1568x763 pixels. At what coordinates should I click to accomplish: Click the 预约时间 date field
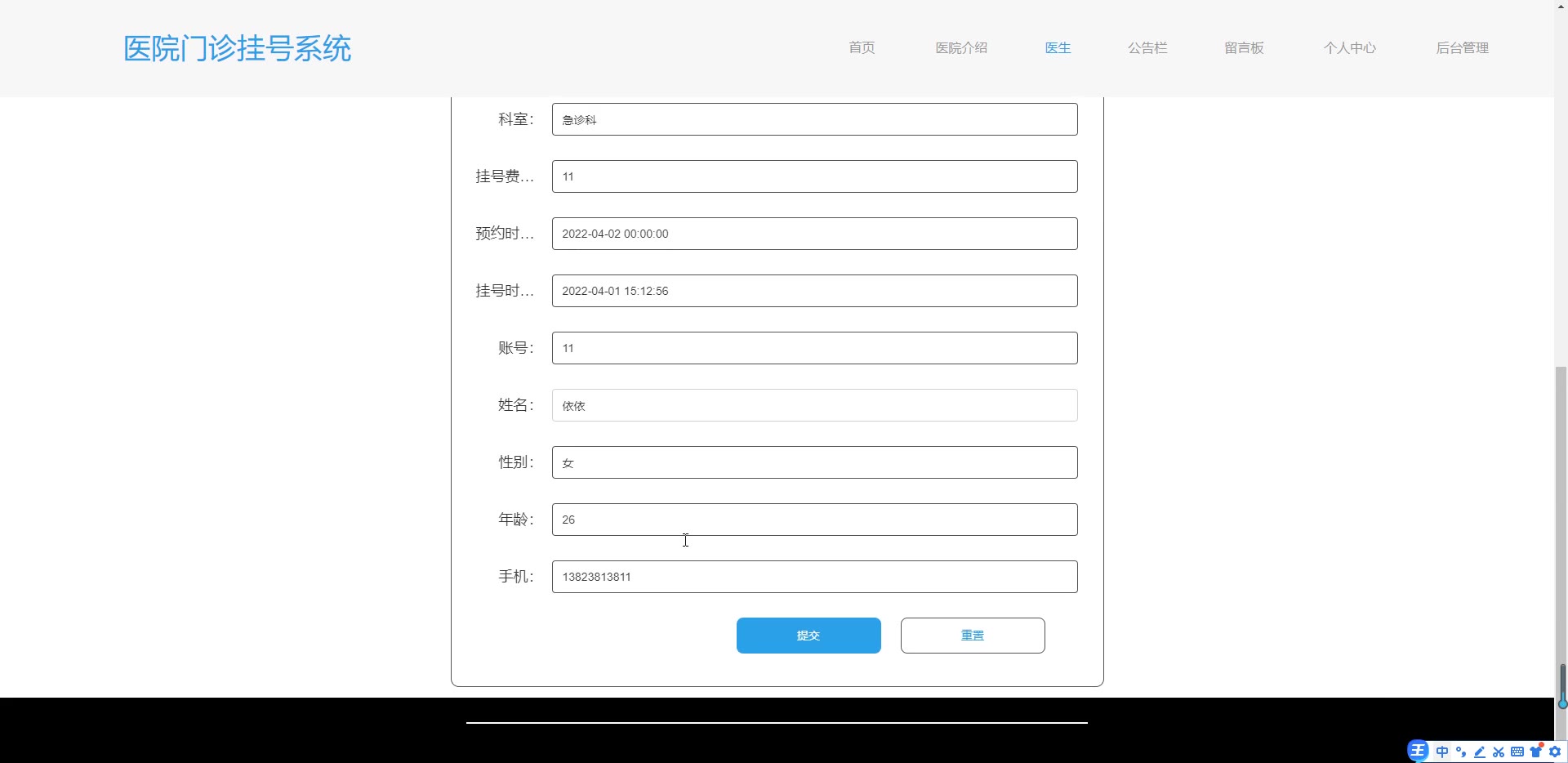[815, 234]
